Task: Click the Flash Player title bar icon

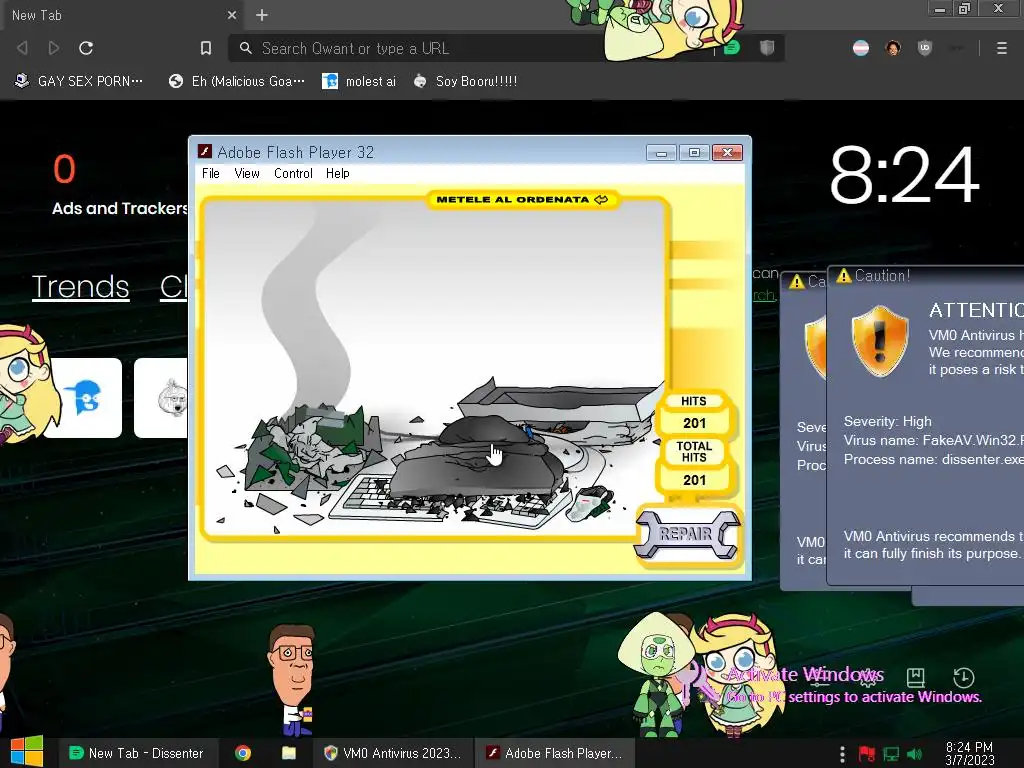Action: pos(205,152)
